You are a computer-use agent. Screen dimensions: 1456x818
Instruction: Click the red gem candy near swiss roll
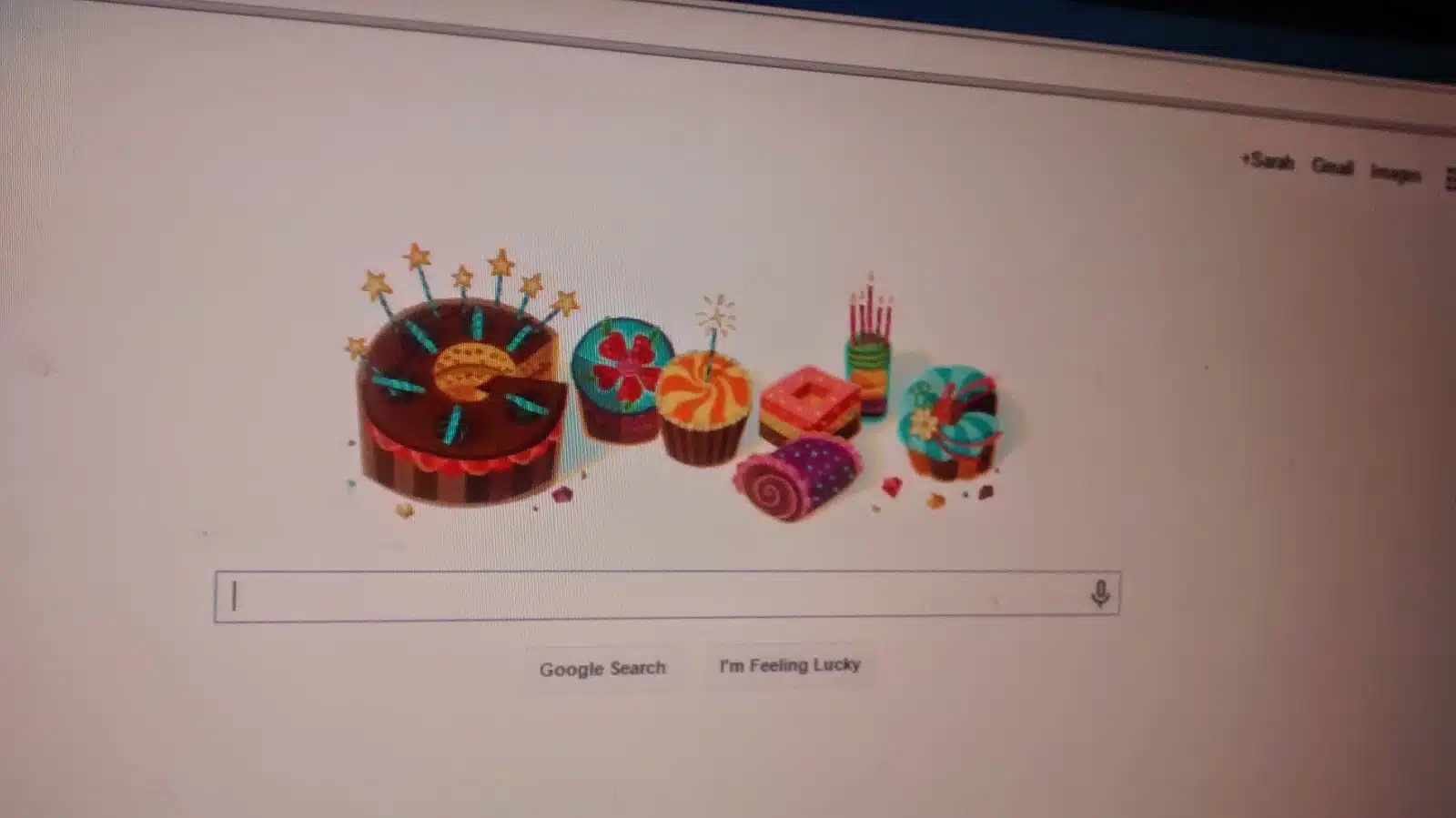(x=892, y=487)
